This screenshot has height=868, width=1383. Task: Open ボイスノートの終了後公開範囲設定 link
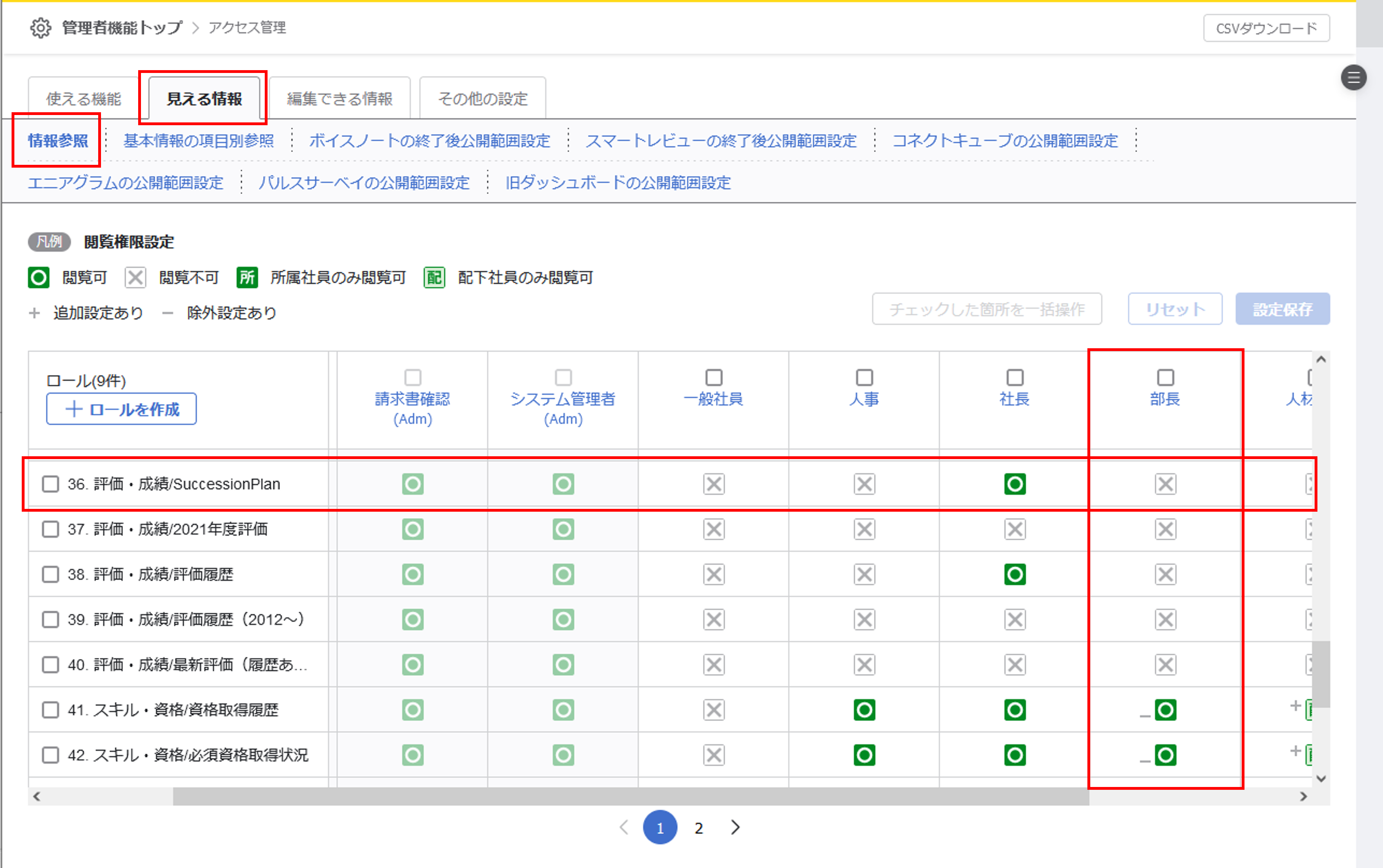coord(429,141)
